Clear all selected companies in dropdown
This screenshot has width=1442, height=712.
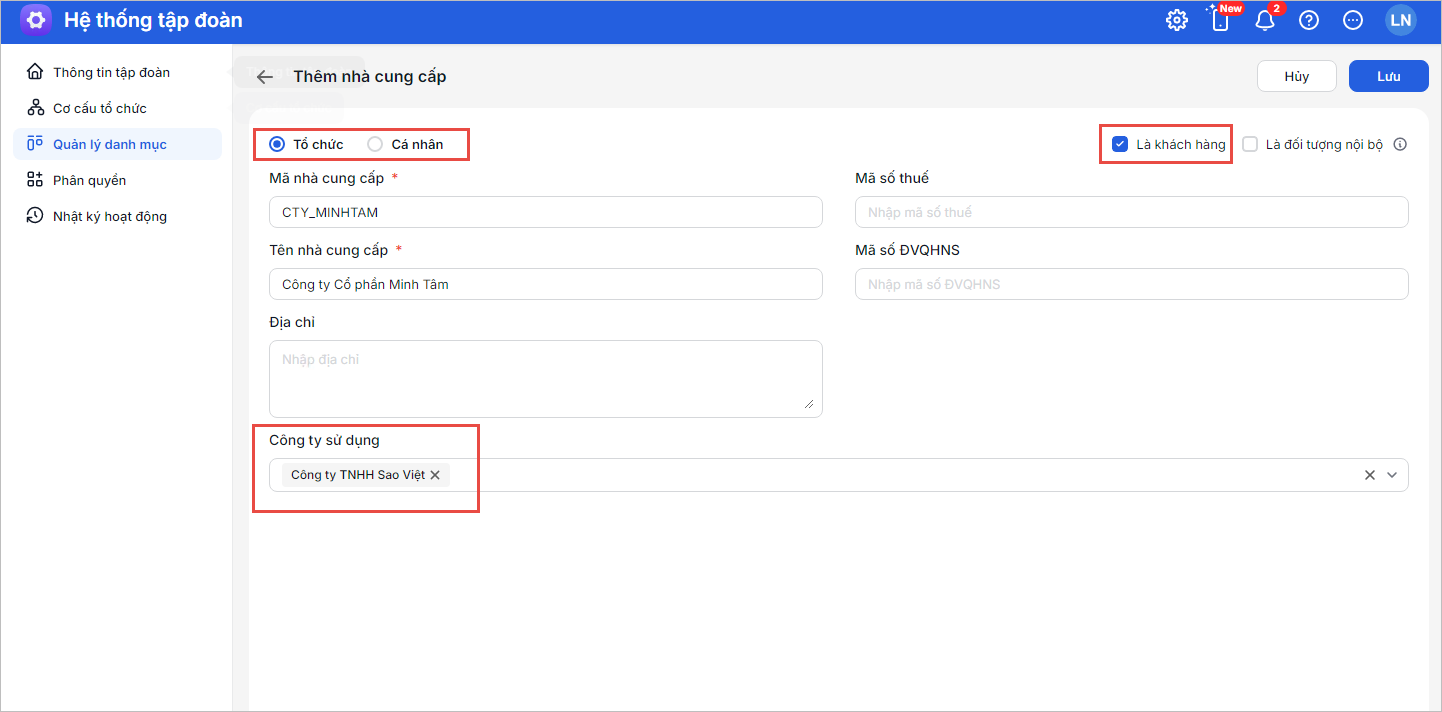tap(1370, 475)
